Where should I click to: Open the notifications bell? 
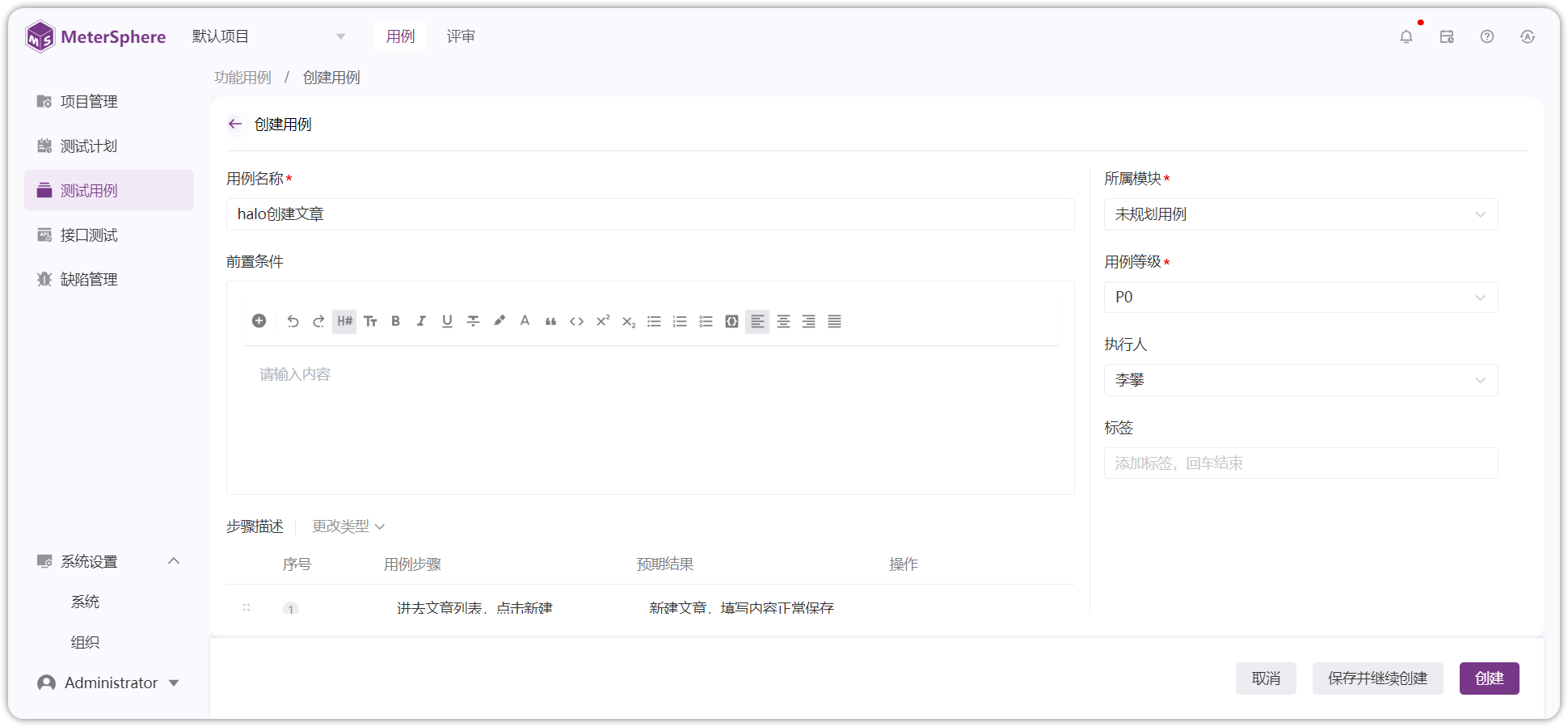[1406, 36]
